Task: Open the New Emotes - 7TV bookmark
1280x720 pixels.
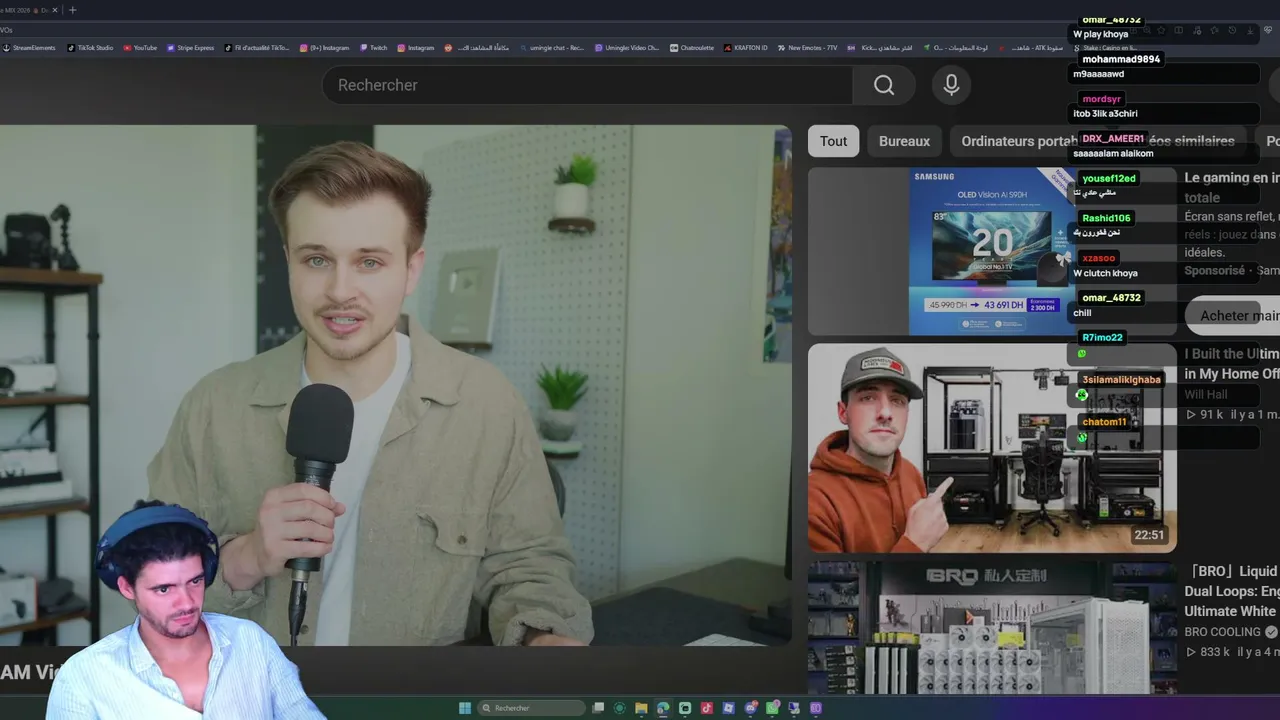Action: 807,48
